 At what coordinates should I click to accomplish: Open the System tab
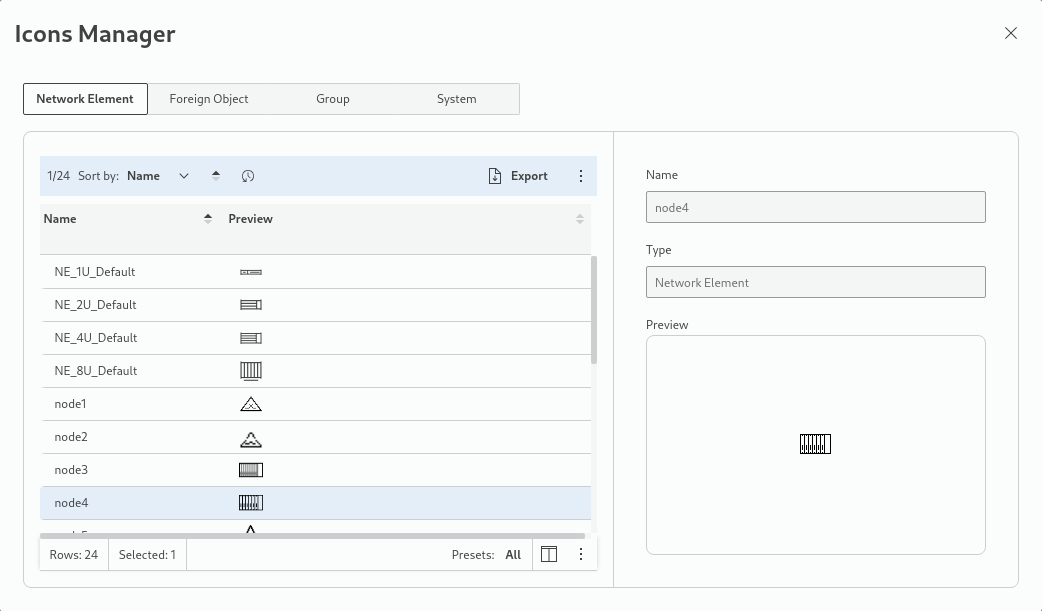coord(456,99)
